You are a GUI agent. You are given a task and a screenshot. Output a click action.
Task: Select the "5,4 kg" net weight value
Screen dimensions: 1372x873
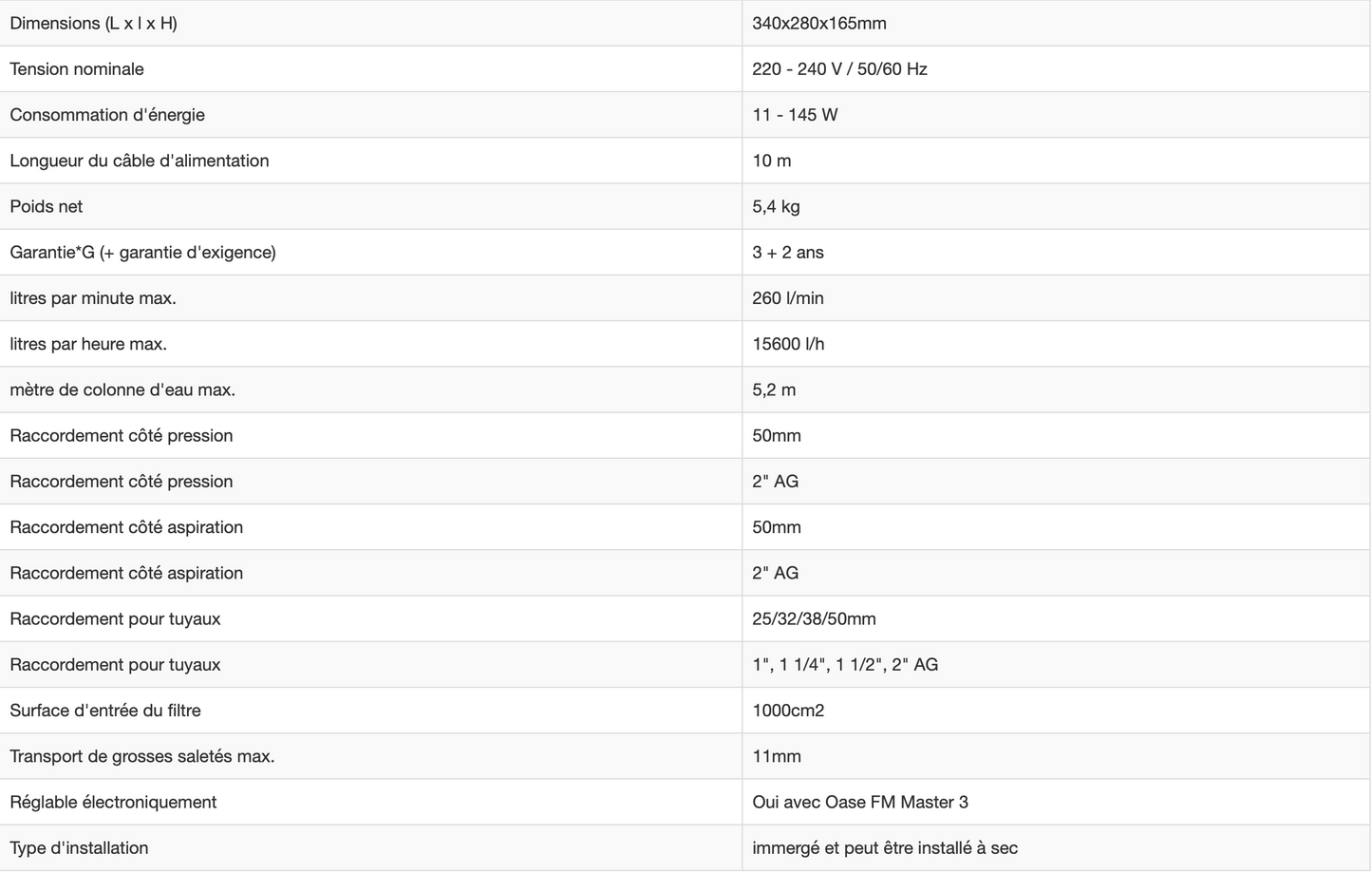coord(776,206)
